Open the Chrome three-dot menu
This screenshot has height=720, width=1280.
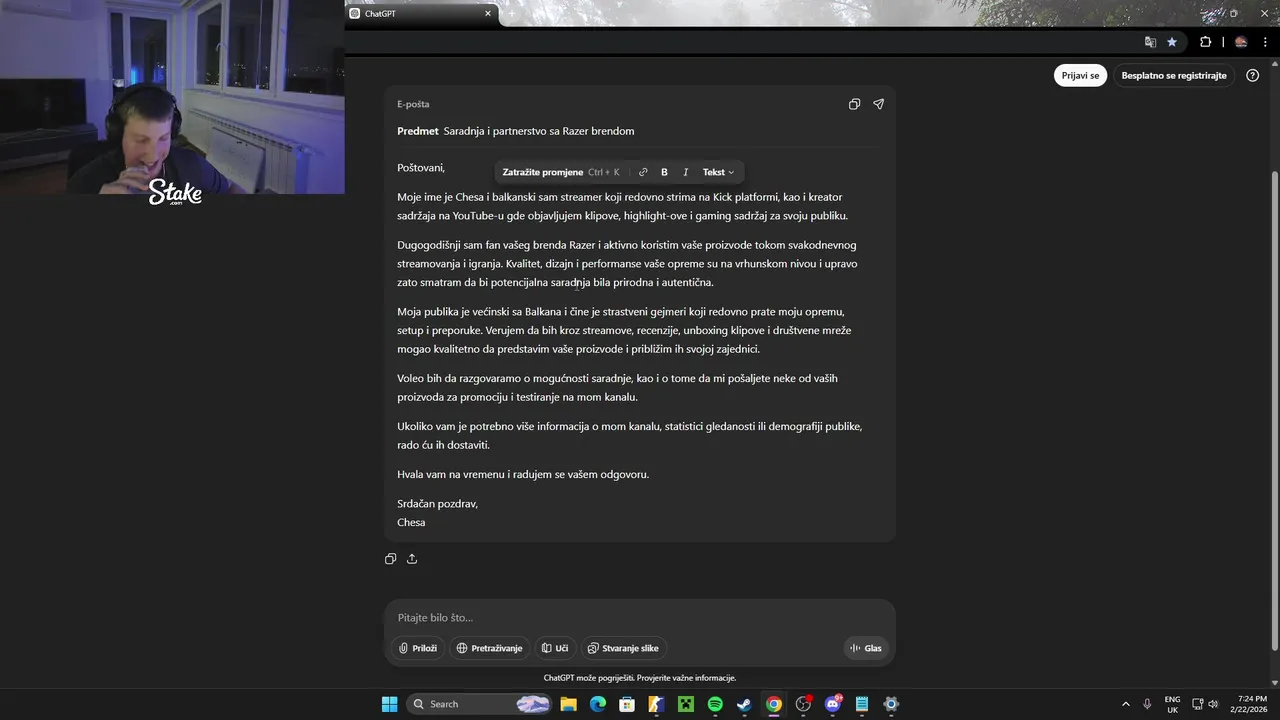[1265, 42]
